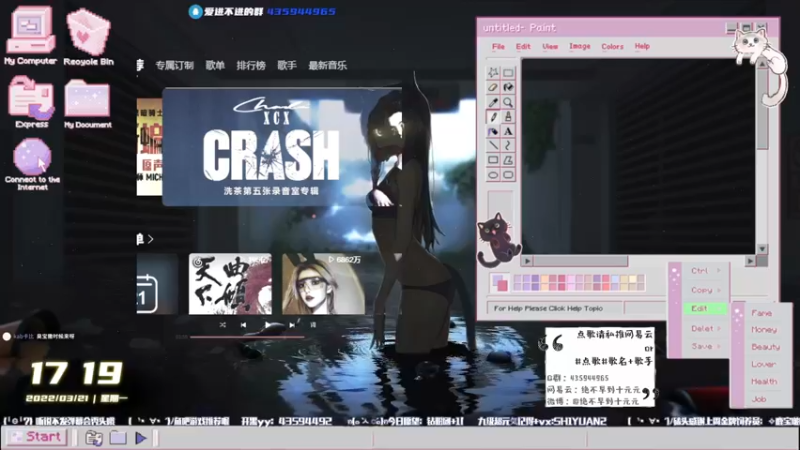Open the 天曲顿 calligraphy playlist cover

tap(230, 284)
